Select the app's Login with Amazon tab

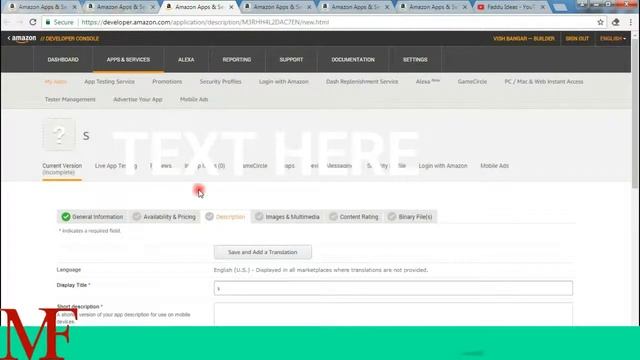click(x=443, y=166)
